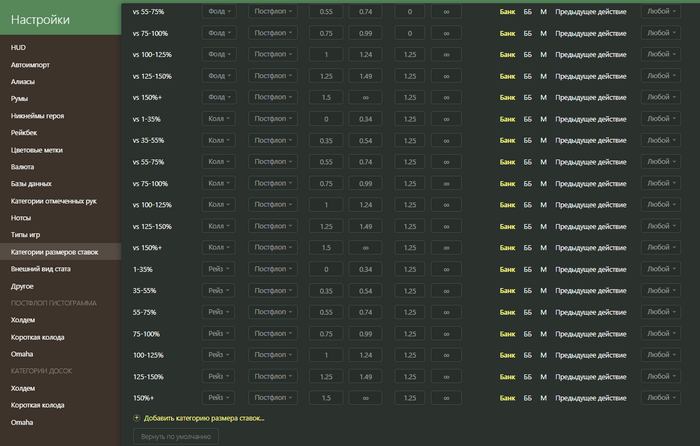Expand Рейз action dropdown for 100-125%

tap(219, 355)
